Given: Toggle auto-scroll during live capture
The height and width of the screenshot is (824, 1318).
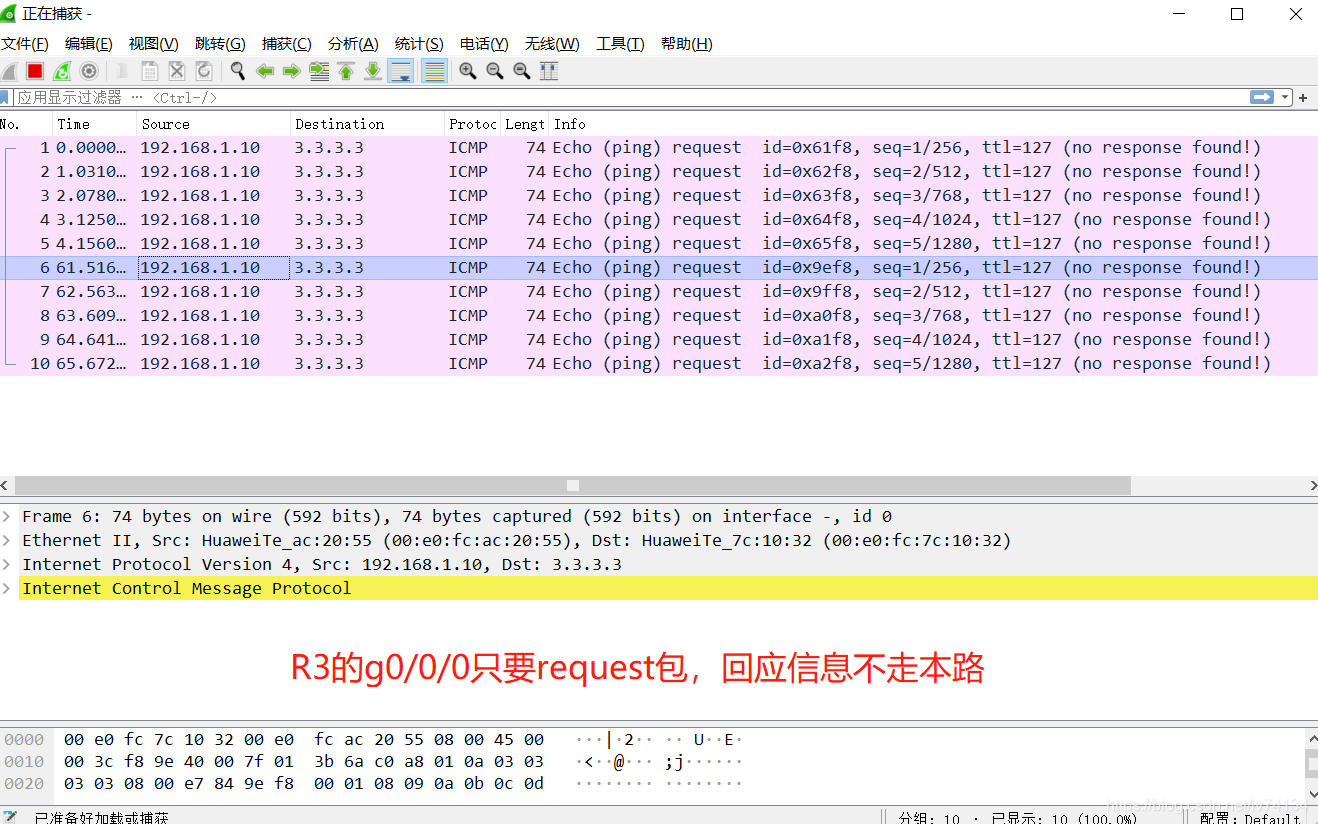Looking at the screenshot, I should (401, 71).
